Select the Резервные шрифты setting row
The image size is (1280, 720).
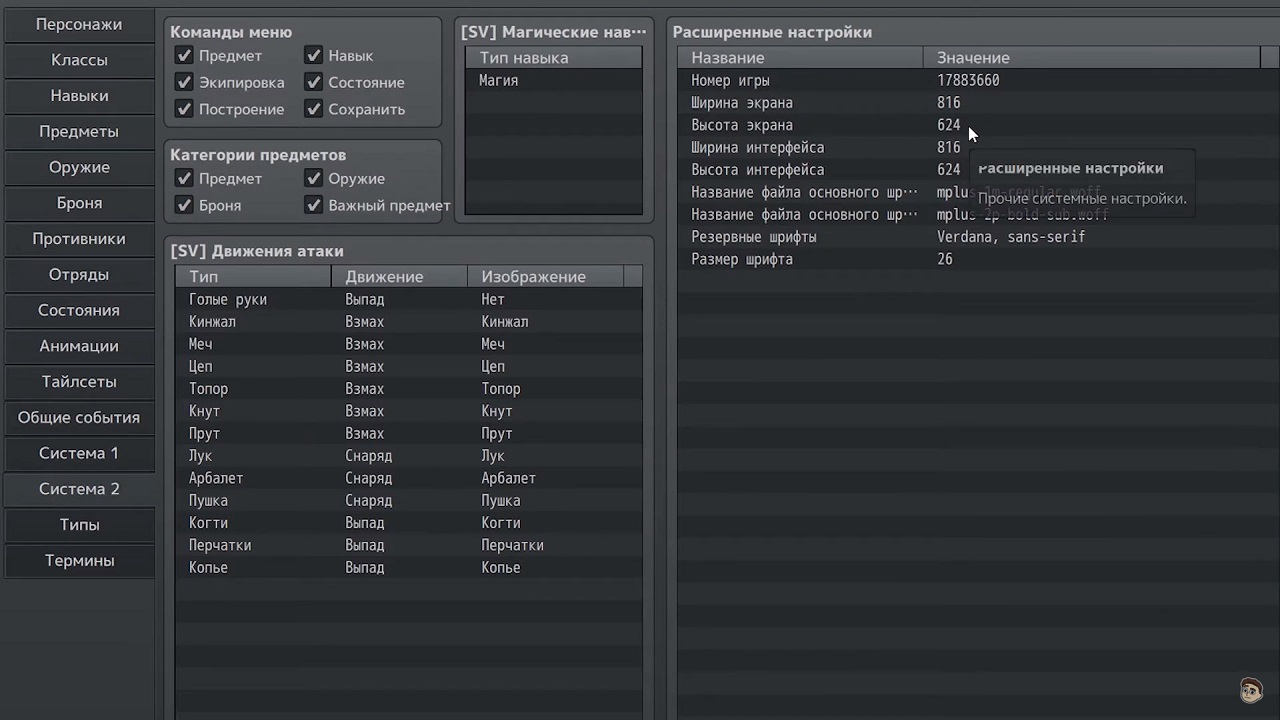968,237
